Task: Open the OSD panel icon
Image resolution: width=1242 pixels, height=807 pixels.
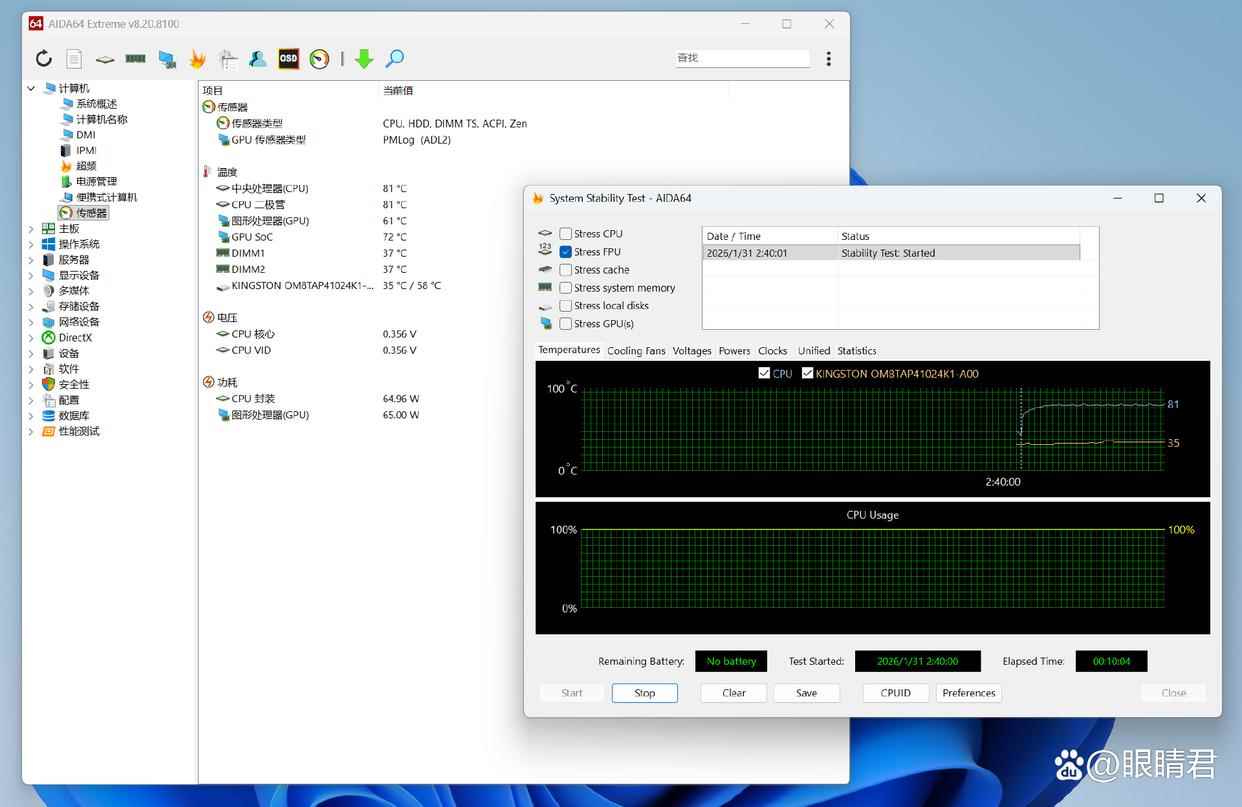Action: point(288,59)
